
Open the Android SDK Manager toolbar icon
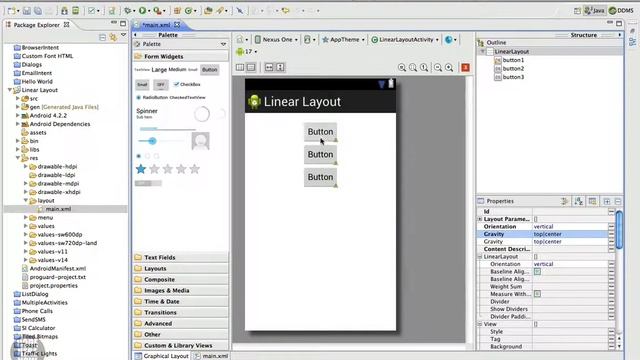coord(64,11)
